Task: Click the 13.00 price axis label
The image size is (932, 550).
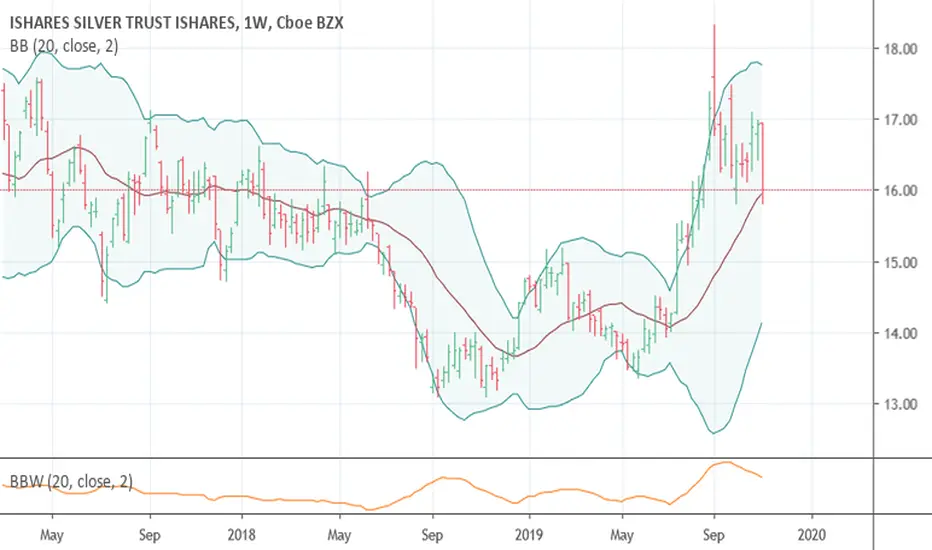Action: point(902,404)
